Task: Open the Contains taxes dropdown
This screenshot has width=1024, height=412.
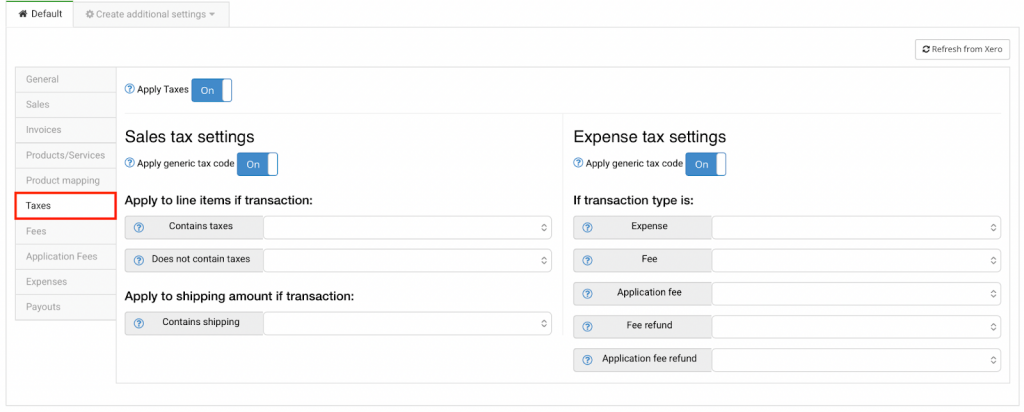Action: 408,228
